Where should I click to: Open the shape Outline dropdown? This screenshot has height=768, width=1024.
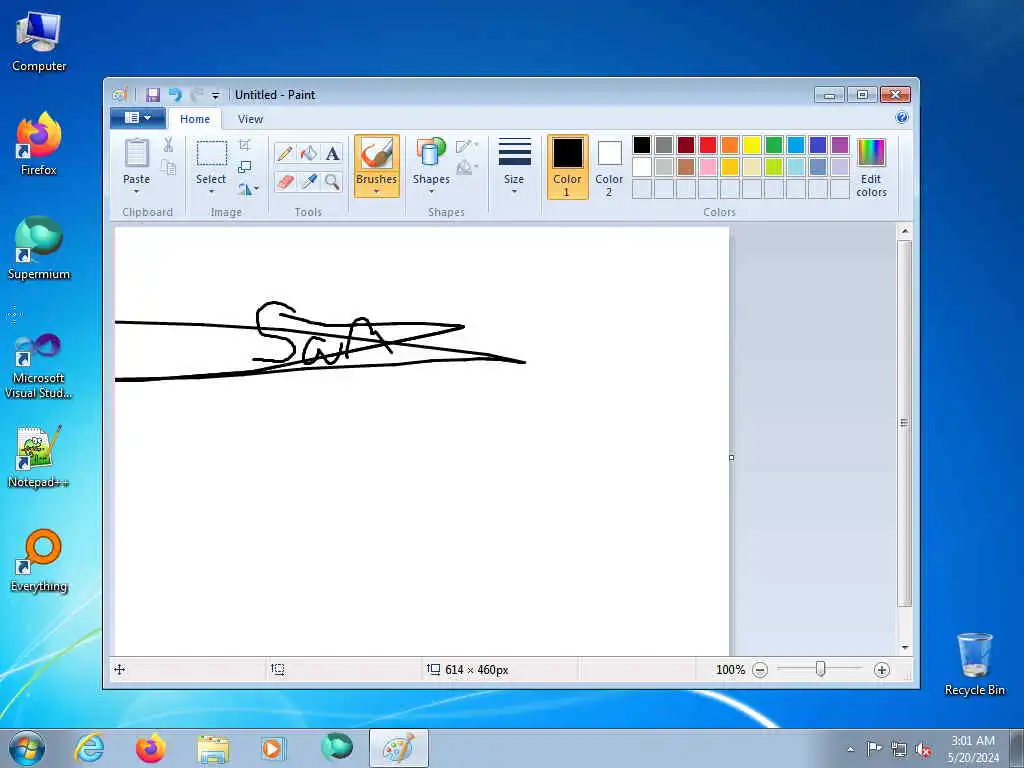(x=467, y=146)
